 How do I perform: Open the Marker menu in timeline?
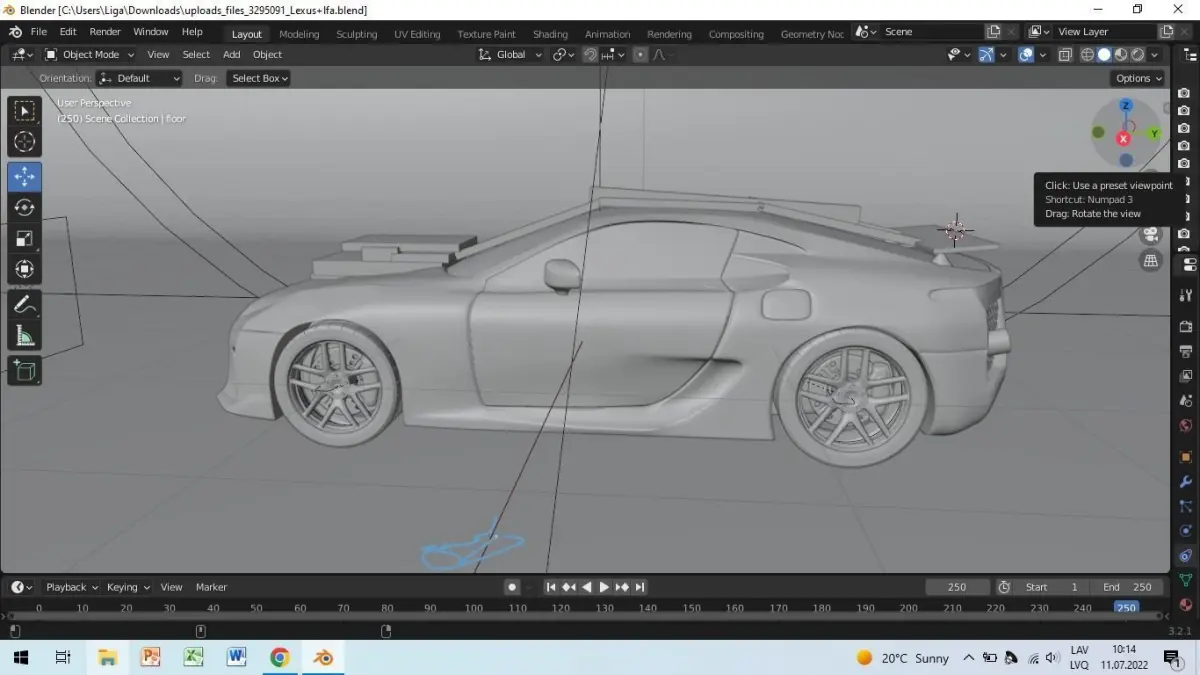coord(211,587)
